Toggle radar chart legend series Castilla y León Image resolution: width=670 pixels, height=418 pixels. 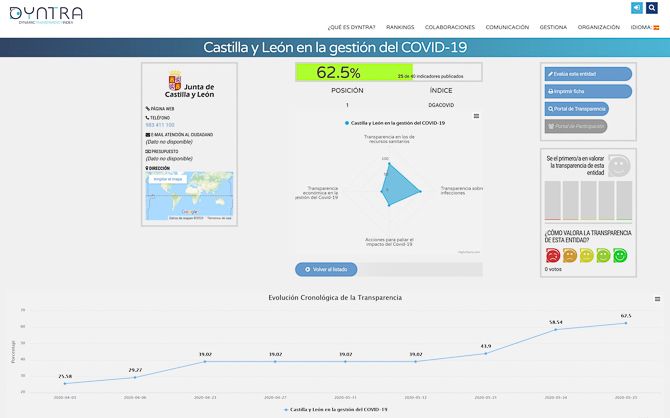pos(394,122)
